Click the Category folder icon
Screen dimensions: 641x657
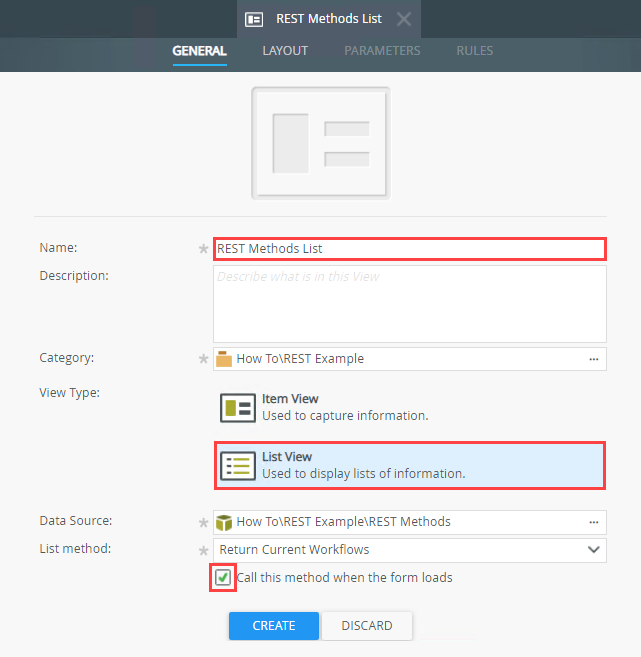(224, 359)
